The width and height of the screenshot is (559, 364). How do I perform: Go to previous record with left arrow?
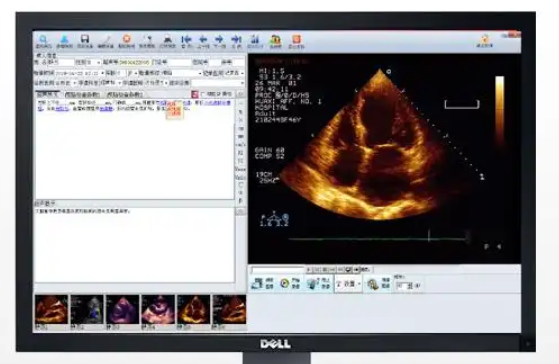pyautogui.click(x=203, y=39)
